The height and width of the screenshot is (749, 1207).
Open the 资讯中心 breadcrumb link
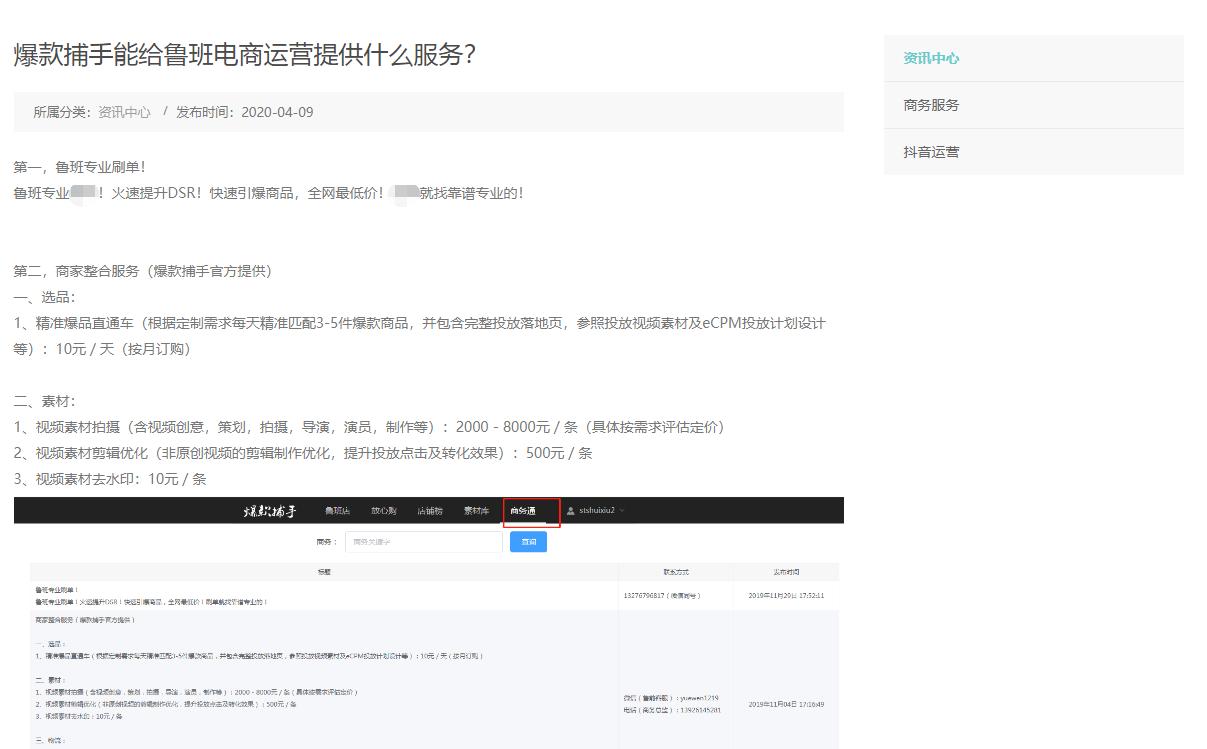pyautogui.click(x=122, y=112)
